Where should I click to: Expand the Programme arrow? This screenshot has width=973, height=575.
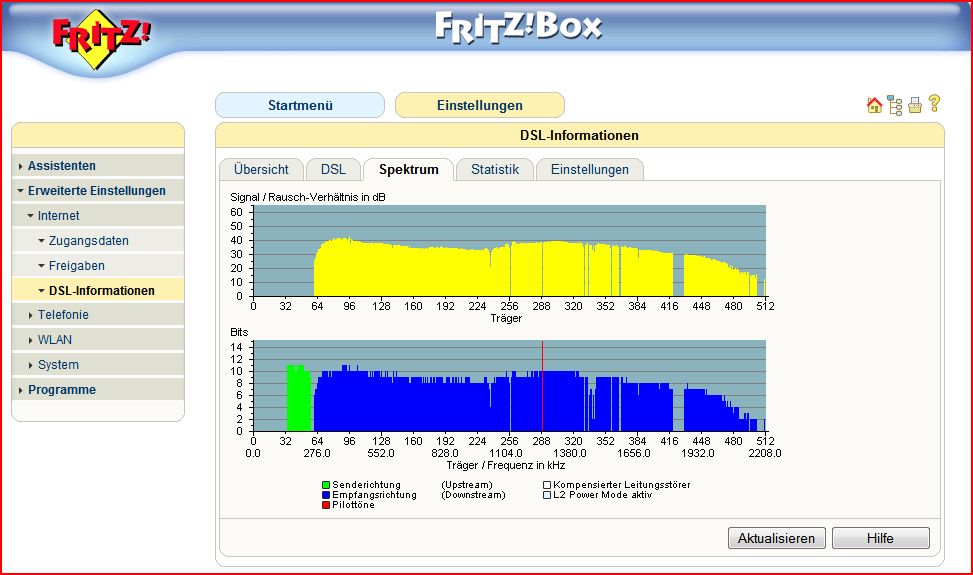click(x=20, y=390)
